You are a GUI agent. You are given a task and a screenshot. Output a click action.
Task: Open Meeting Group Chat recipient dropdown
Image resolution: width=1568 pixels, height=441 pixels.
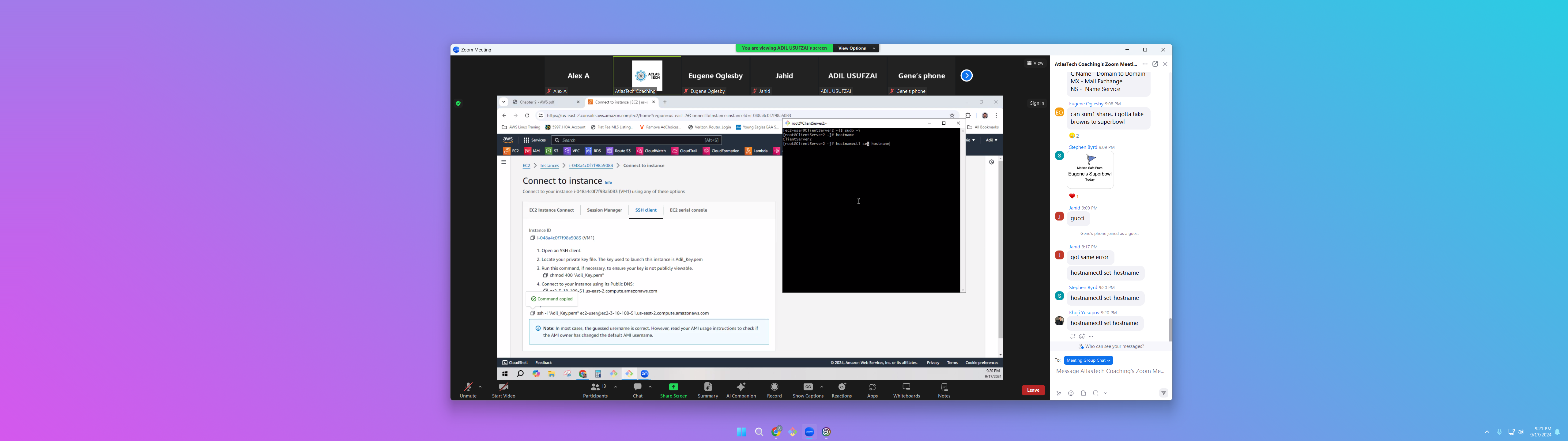[1088, 360]
